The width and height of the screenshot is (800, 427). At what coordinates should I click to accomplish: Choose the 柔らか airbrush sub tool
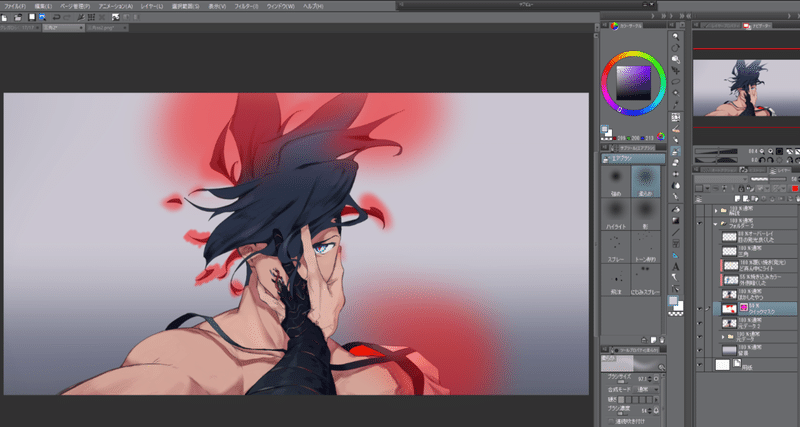coord(645,182)
